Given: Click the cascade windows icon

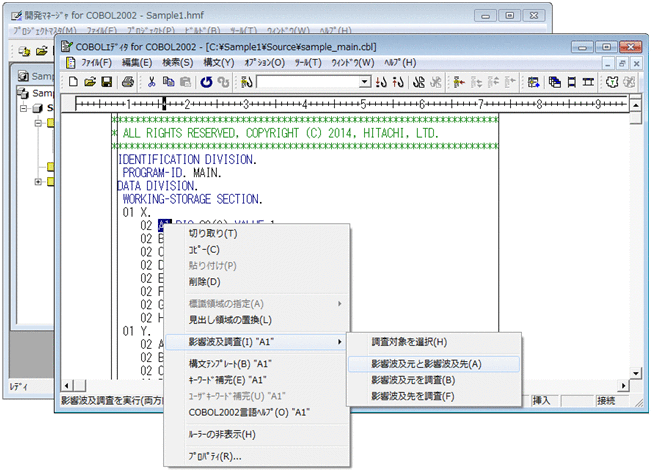Looking at the screenshot, I should click(554, 82).
